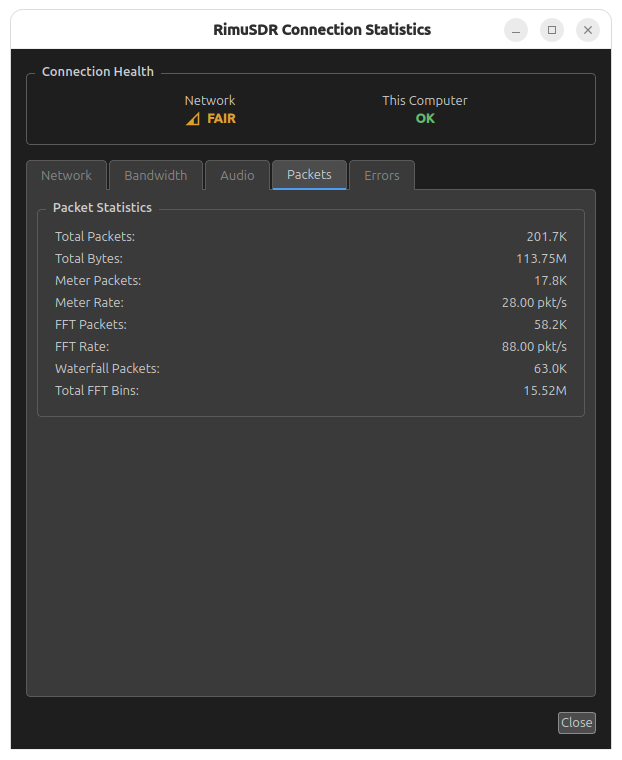Click the FAIR network status text
622x760 pixels.
222,119
